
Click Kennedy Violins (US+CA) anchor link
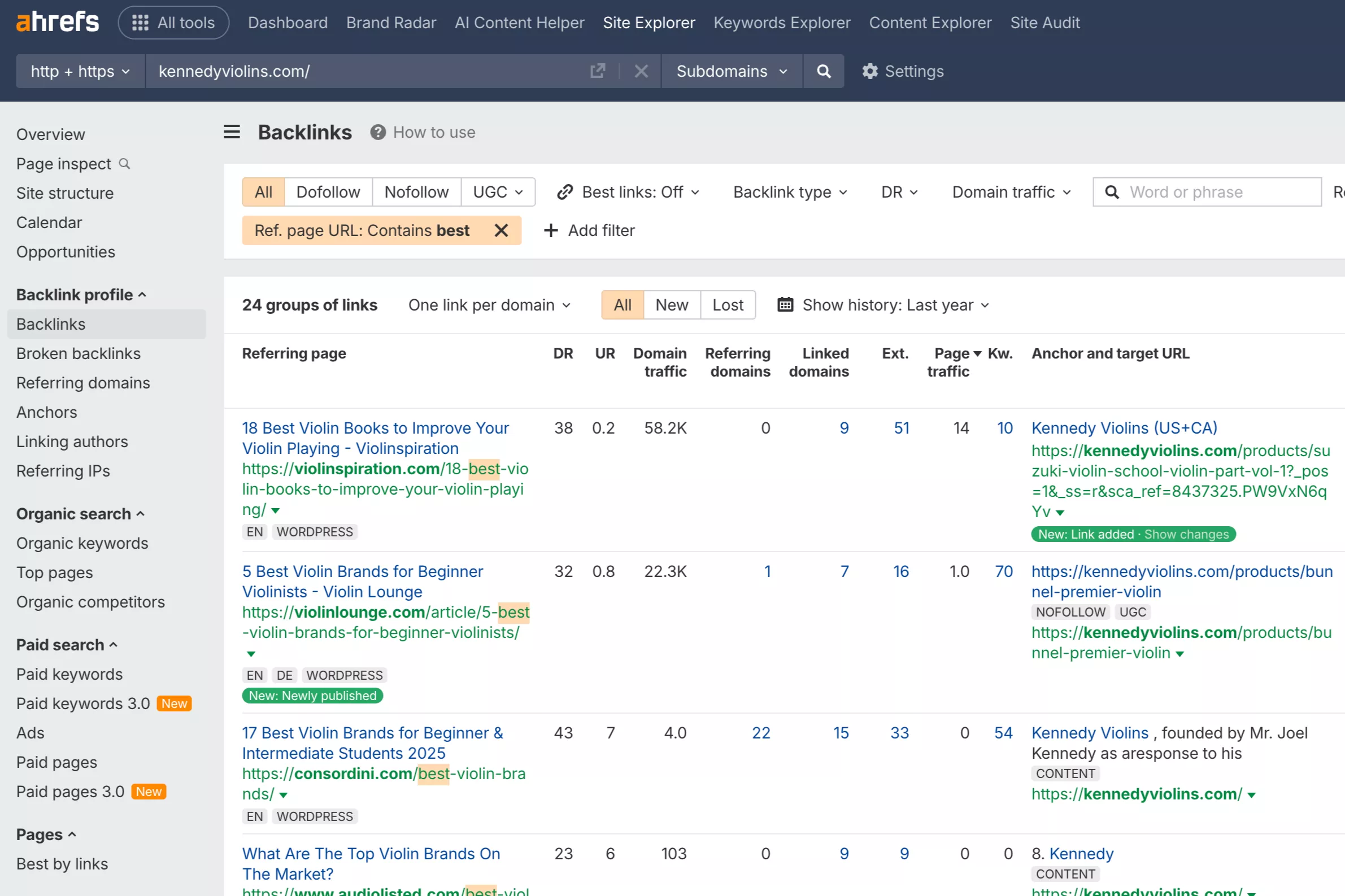coord(1124,428)
